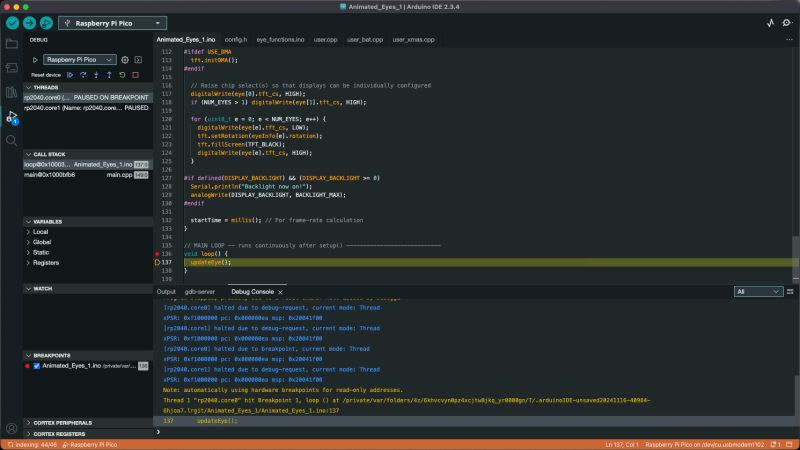Image resolution: width=800 pixels, height=450 pixels.
Task: Click the board port status bar item
Action: pos(705,445)
